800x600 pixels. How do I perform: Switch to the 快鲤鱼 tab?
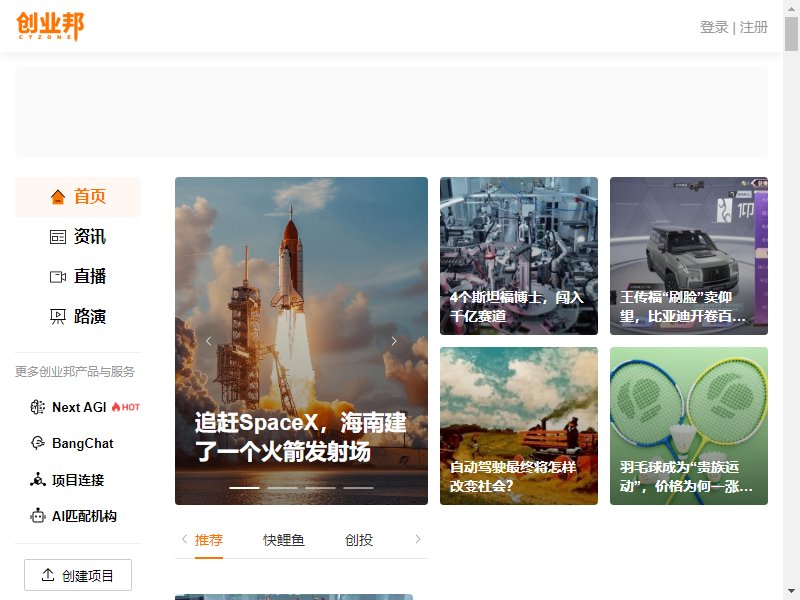tap(284, 540)
